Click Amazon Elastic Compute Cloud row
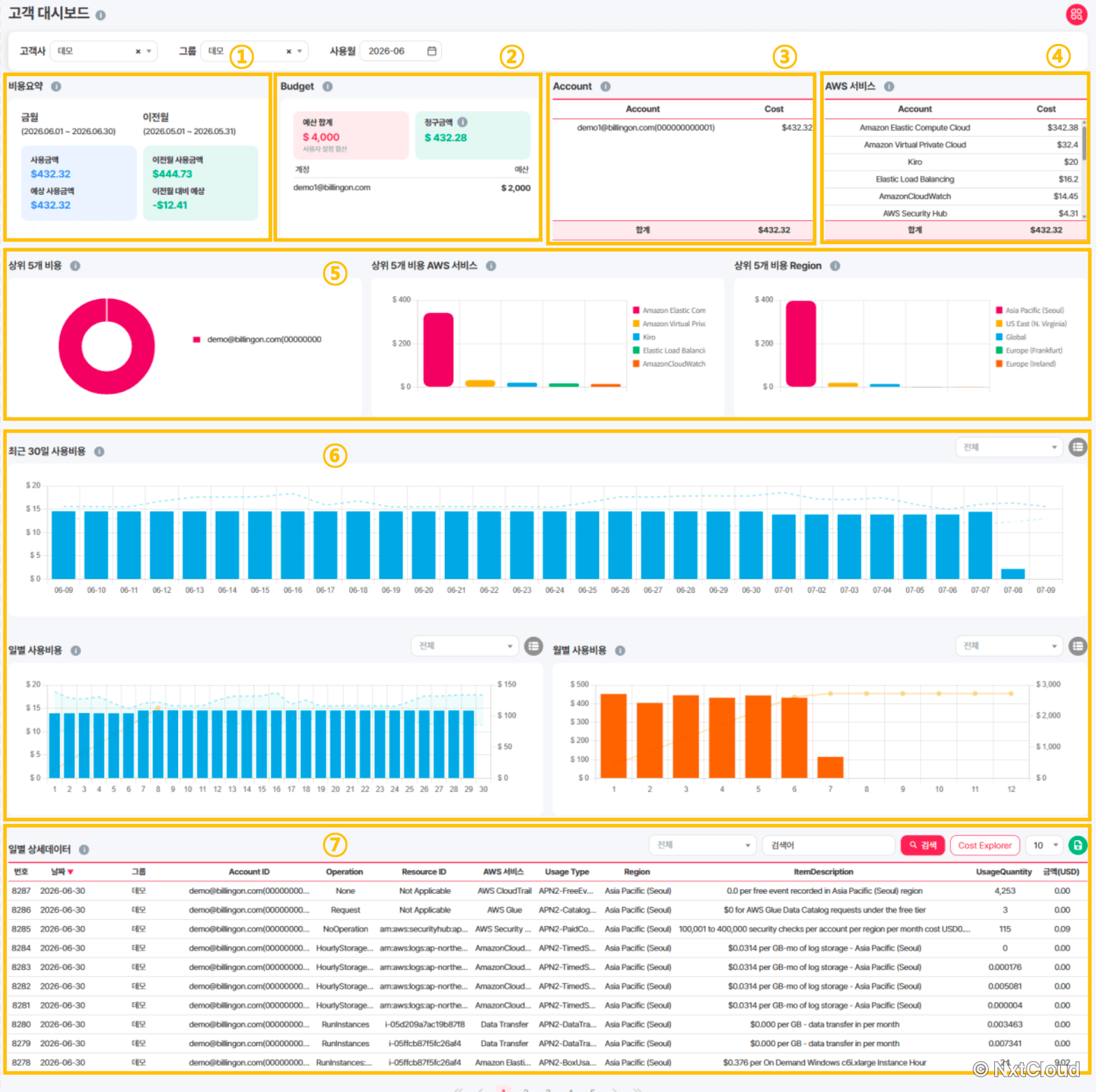1096x1092 pixels. point(952,128)
